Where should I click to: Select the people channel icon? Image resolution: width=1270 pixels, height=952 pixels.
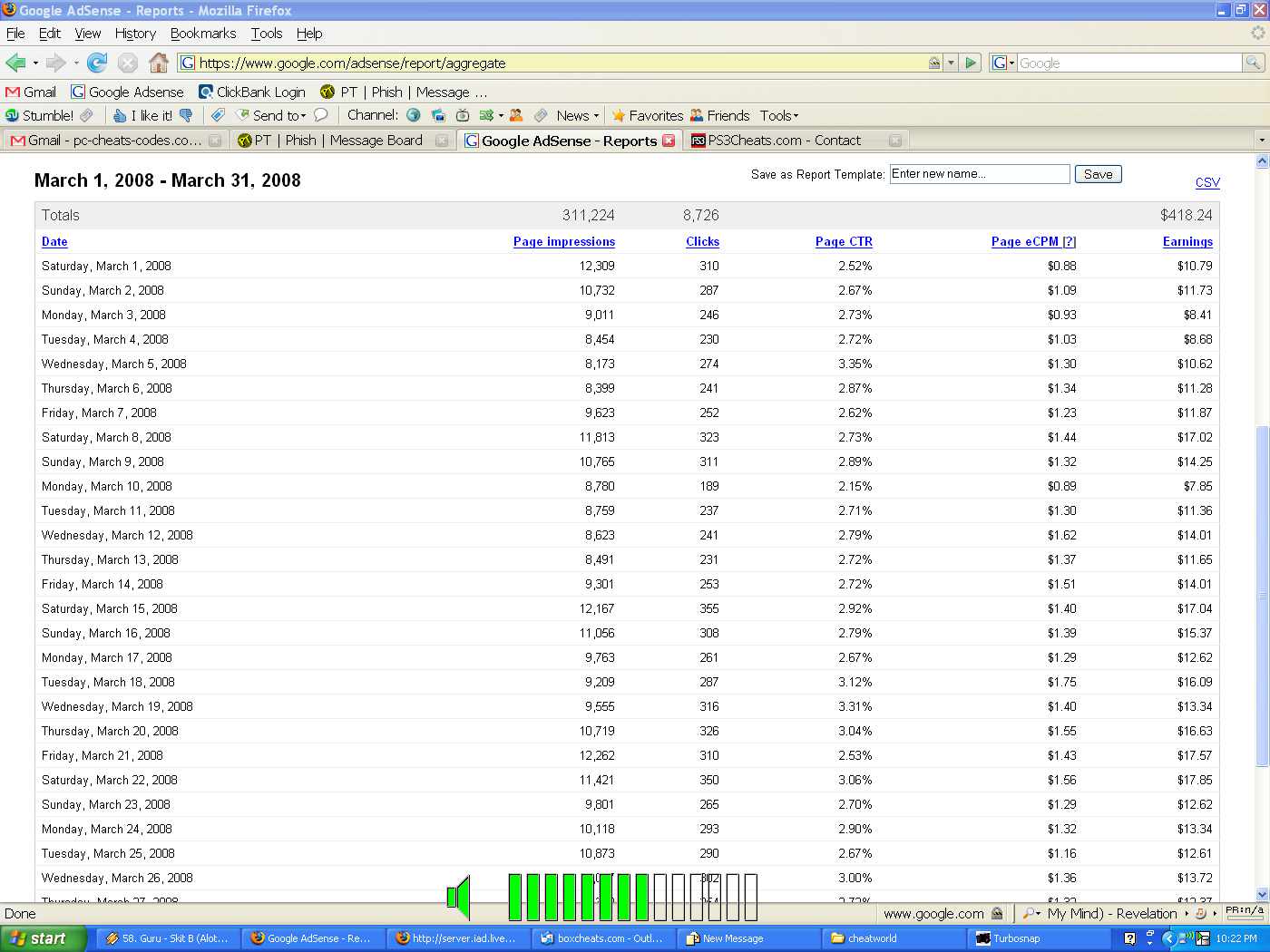(516, 115)
